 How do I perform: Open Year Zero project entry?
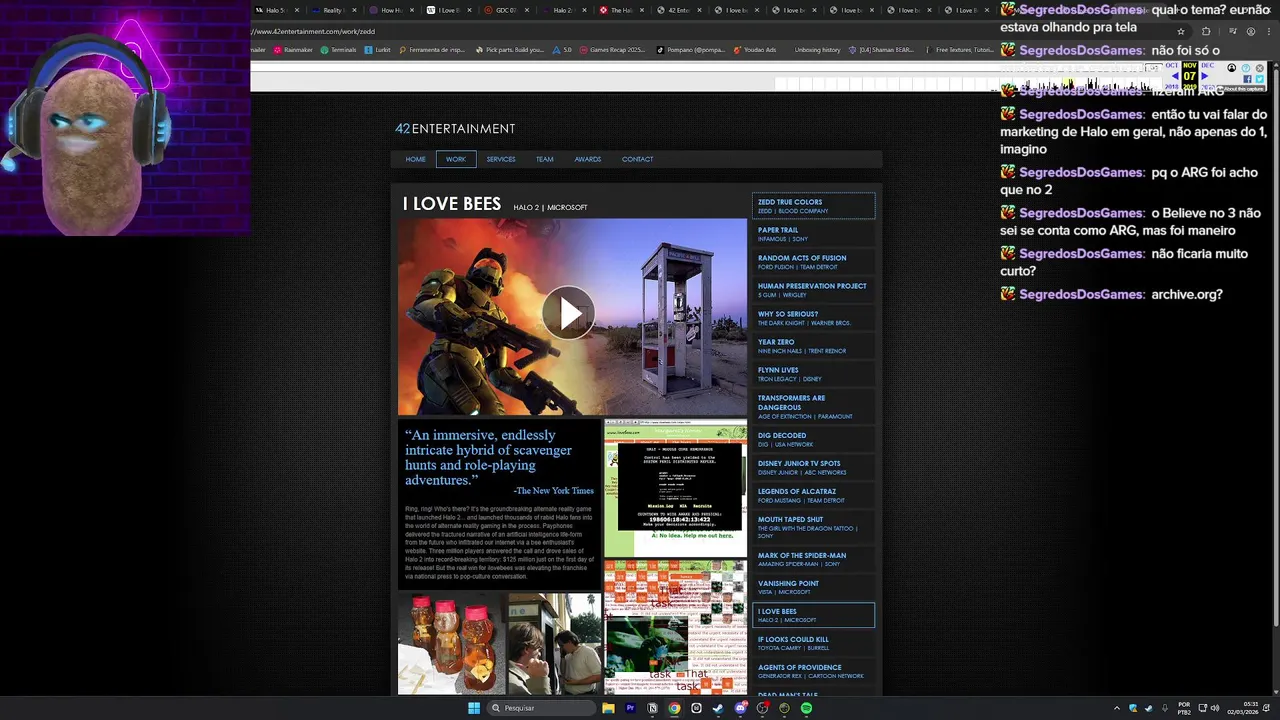(x=813, y=346)
